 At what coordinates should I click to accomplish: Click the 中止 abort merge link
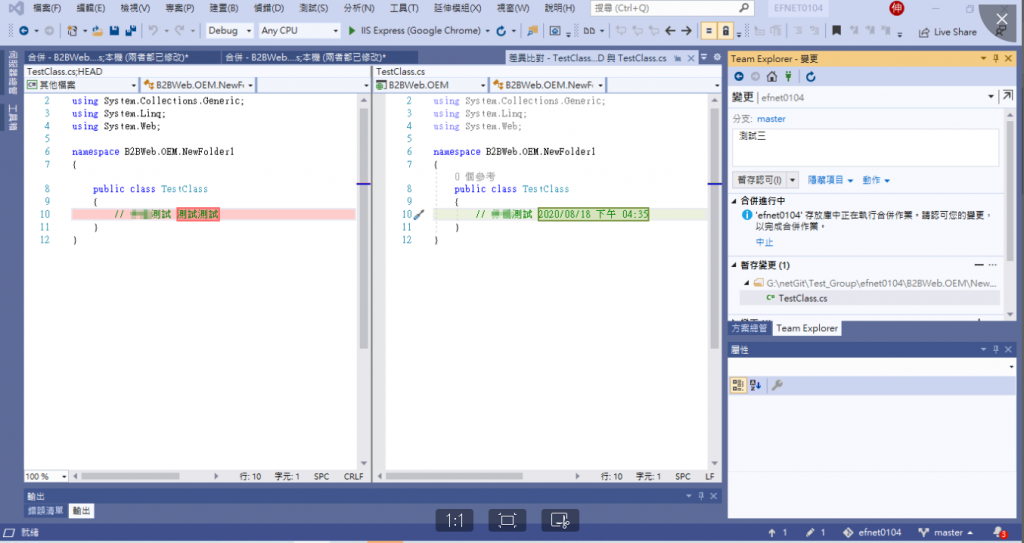click(764, 242)
